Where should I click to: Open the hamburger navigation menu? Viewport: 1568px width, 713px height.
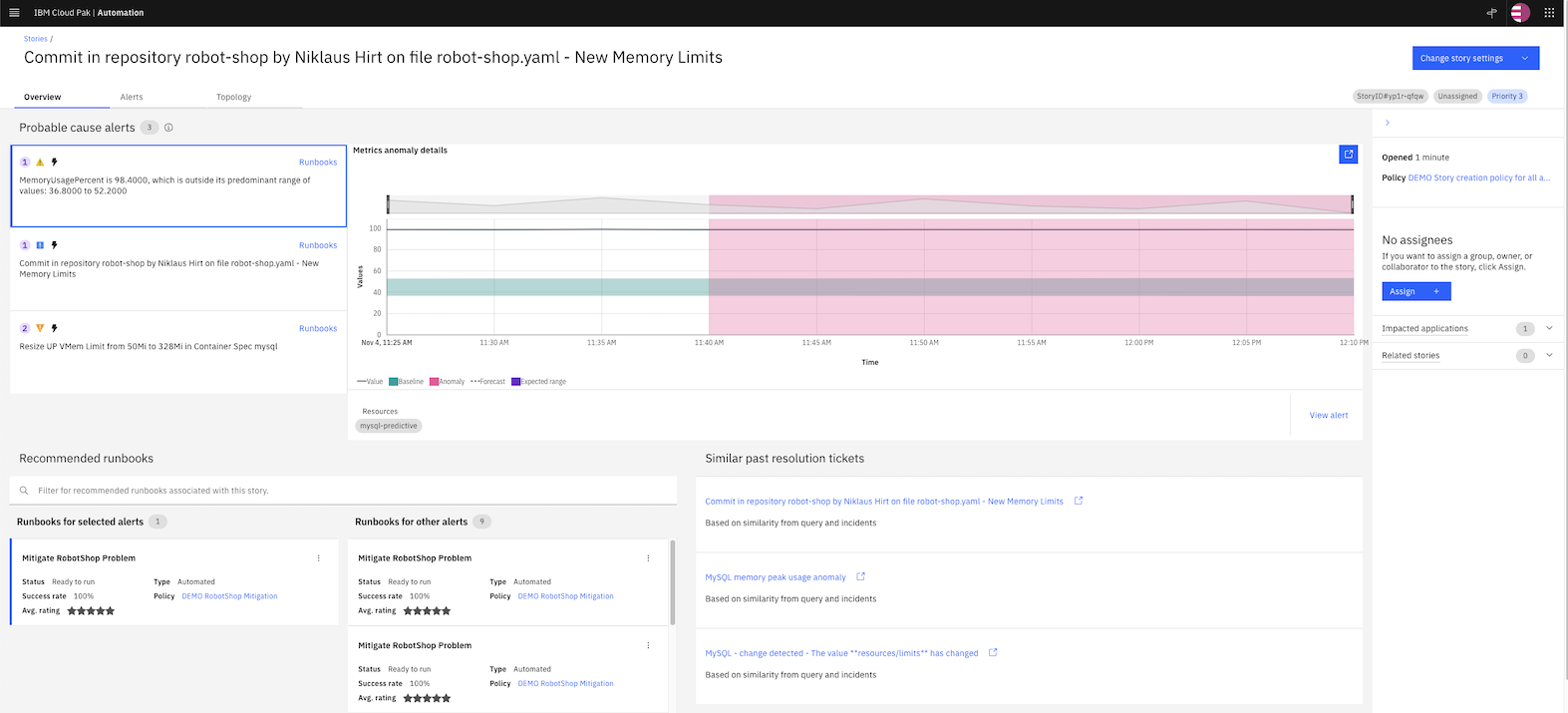(14, 13)
